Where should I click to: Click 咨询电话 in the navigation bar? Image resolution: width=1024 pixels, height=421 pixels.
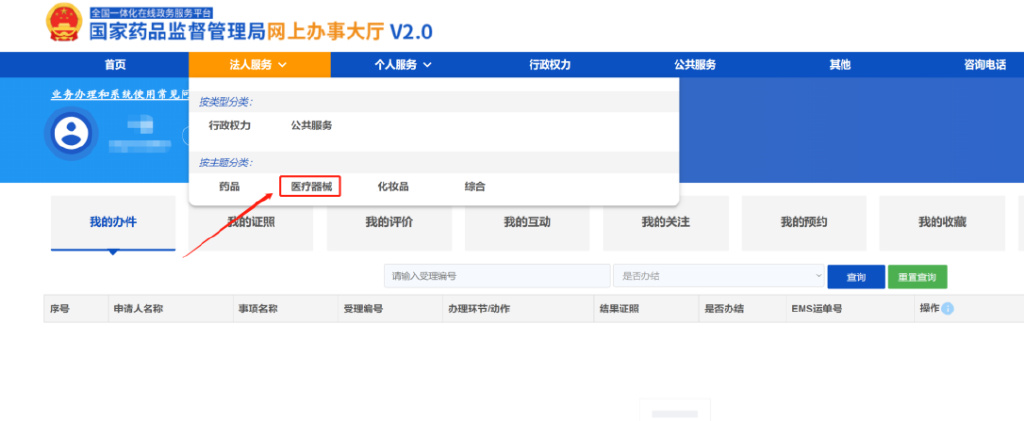[x=984, y=65]
